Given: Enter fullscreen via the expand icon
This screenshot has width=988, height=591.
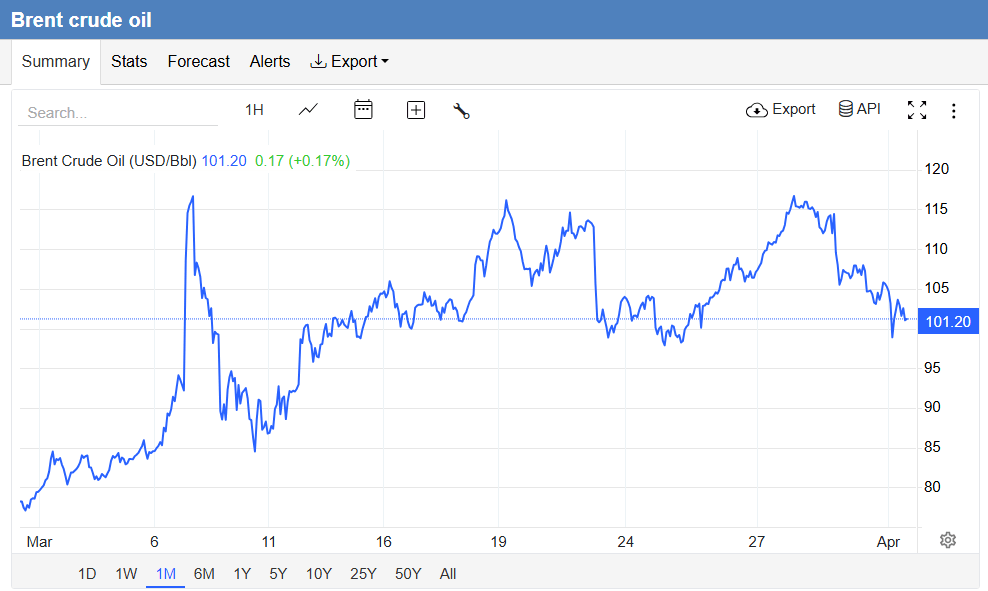Looking at the screenshot, I should [x=917, y=110].
